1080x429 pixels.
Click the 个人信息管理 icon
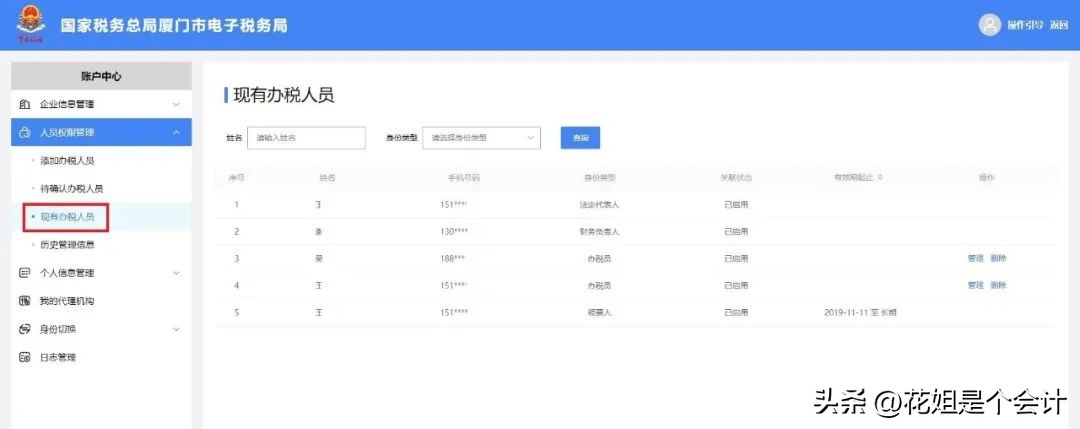pyautogui.click(x=25, y=273)
